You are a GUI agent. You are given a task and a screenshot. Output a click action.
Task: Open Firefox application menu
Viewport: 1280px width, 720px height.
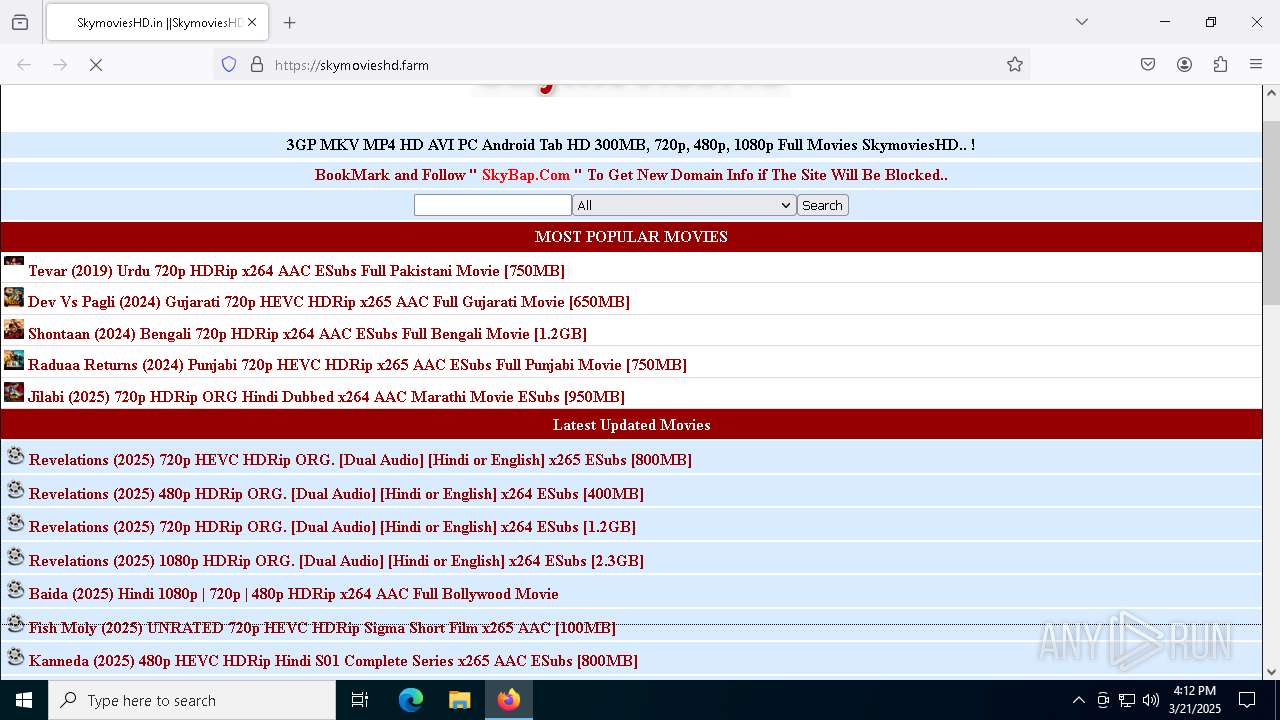pos(1256,64)
